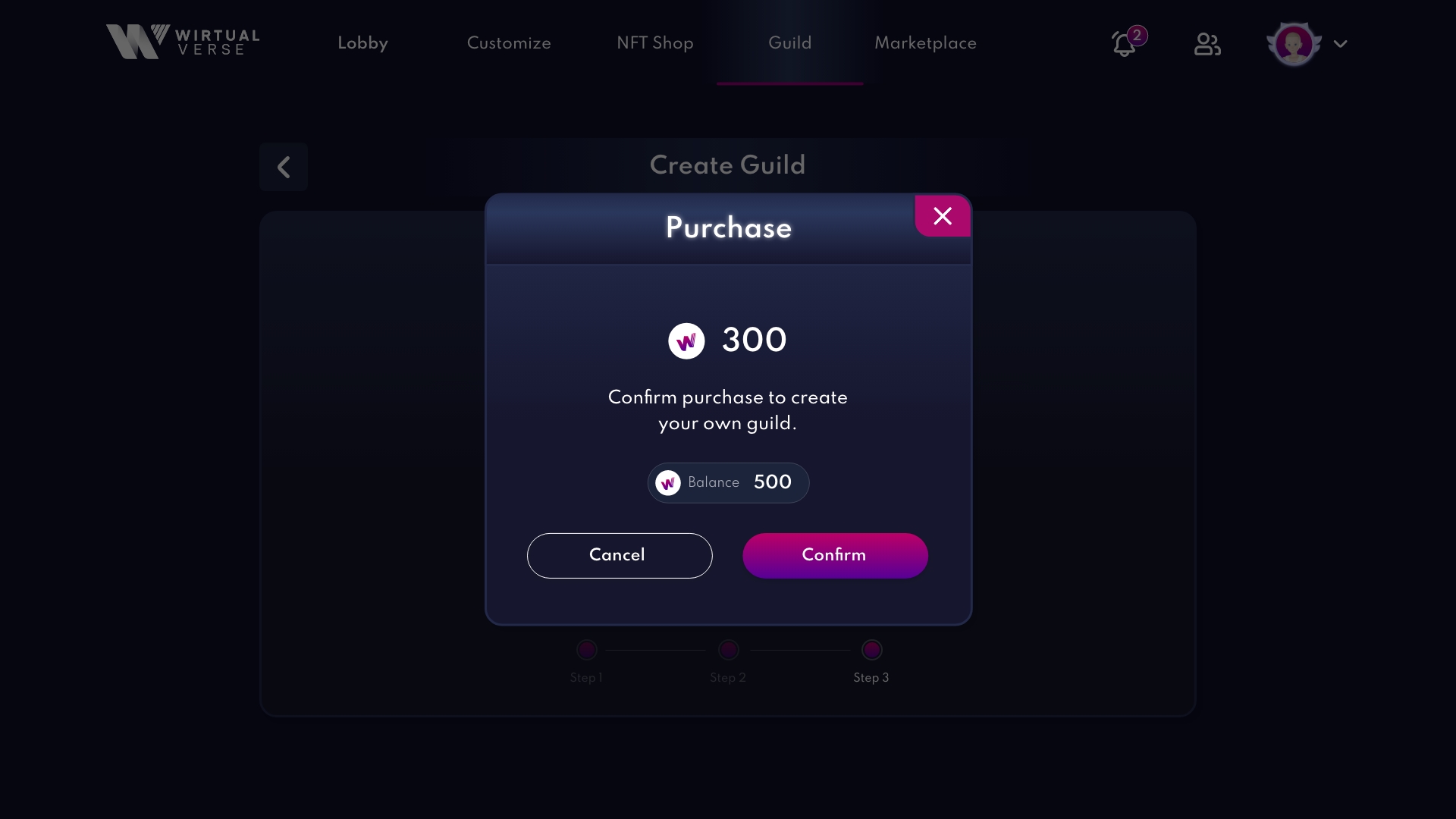
Task: Select the Step 3 progress dot
Action: 872,650
